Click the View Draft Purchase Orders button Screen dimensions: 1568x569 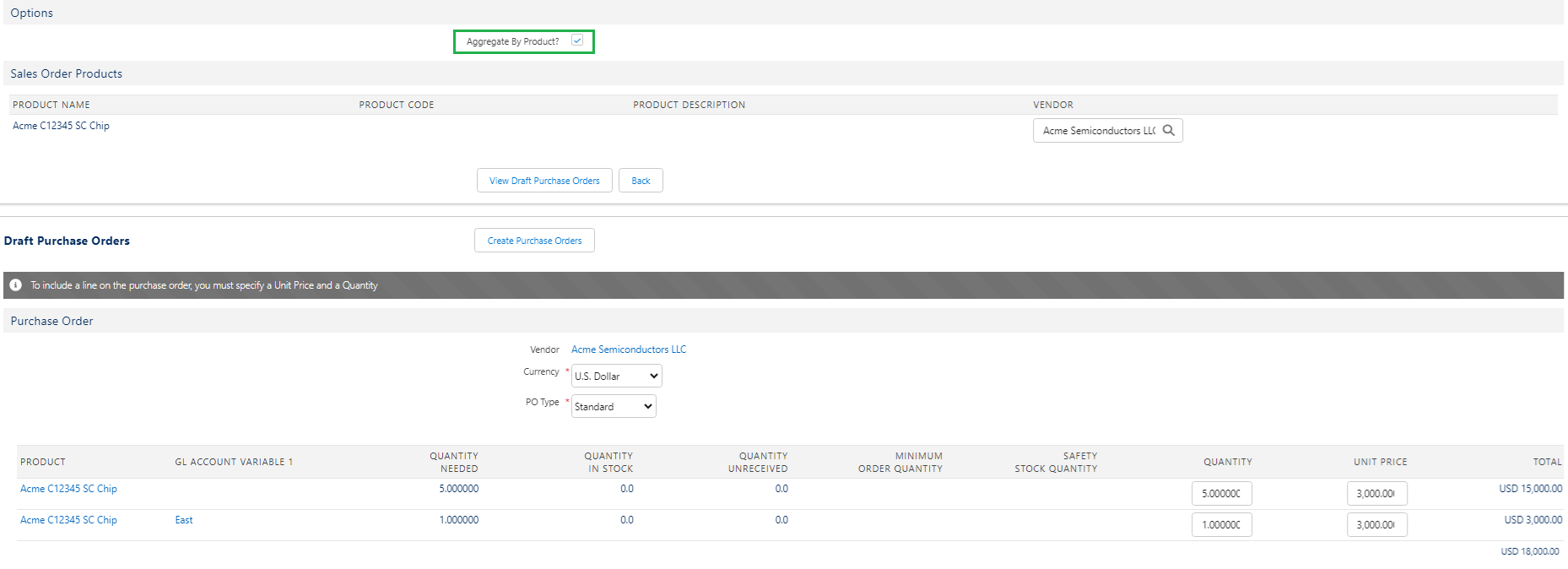point(544,181)
